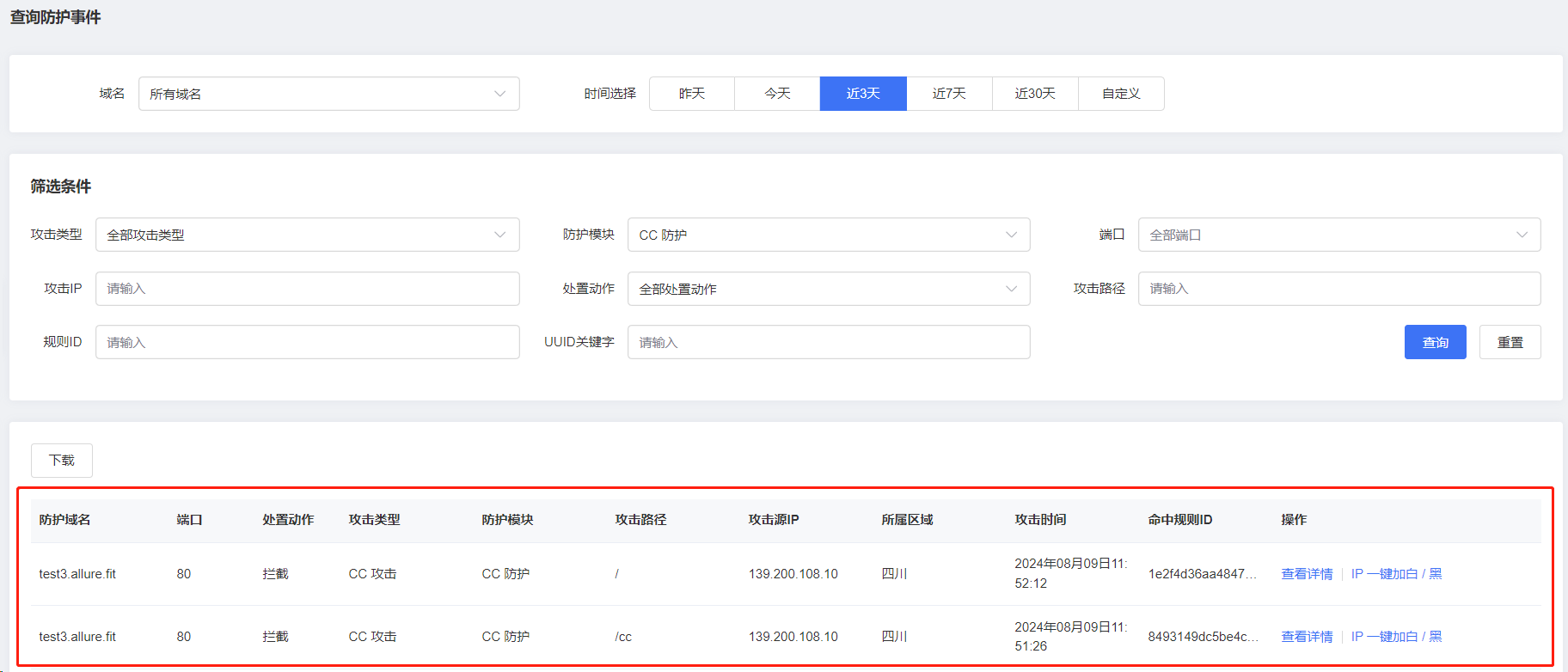Click the 攻击源IP column header
Image resolution: width=1568 pixels, height=672 pixels.
[773, 520]
